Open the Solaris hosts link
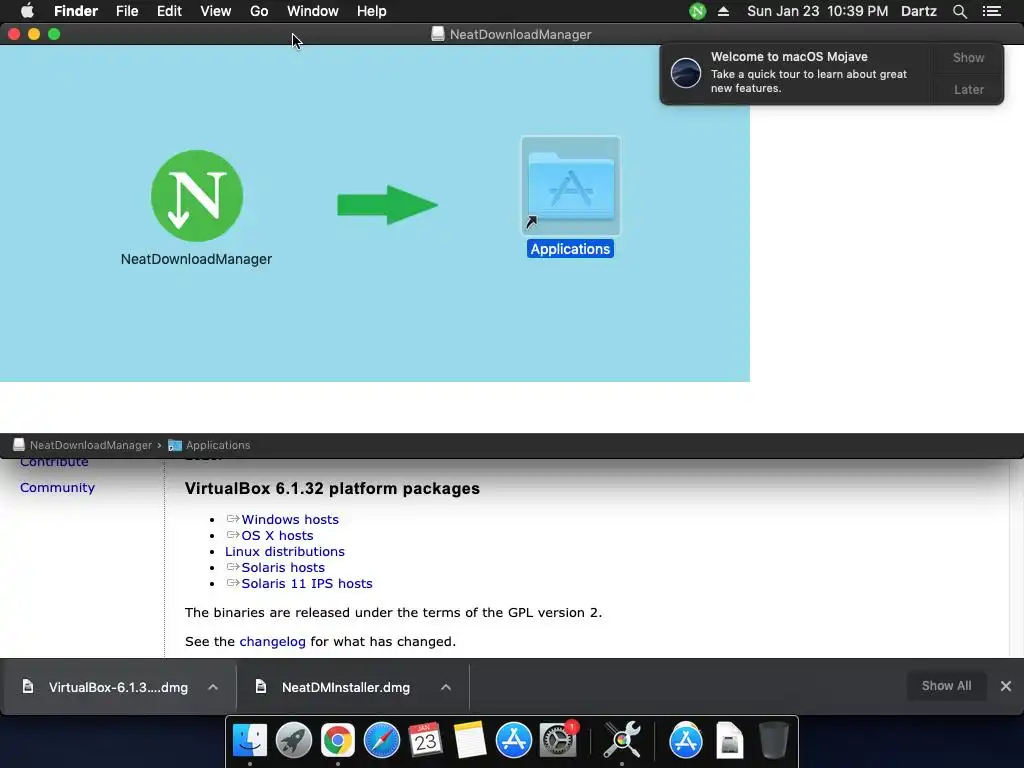 pos(283,568)
